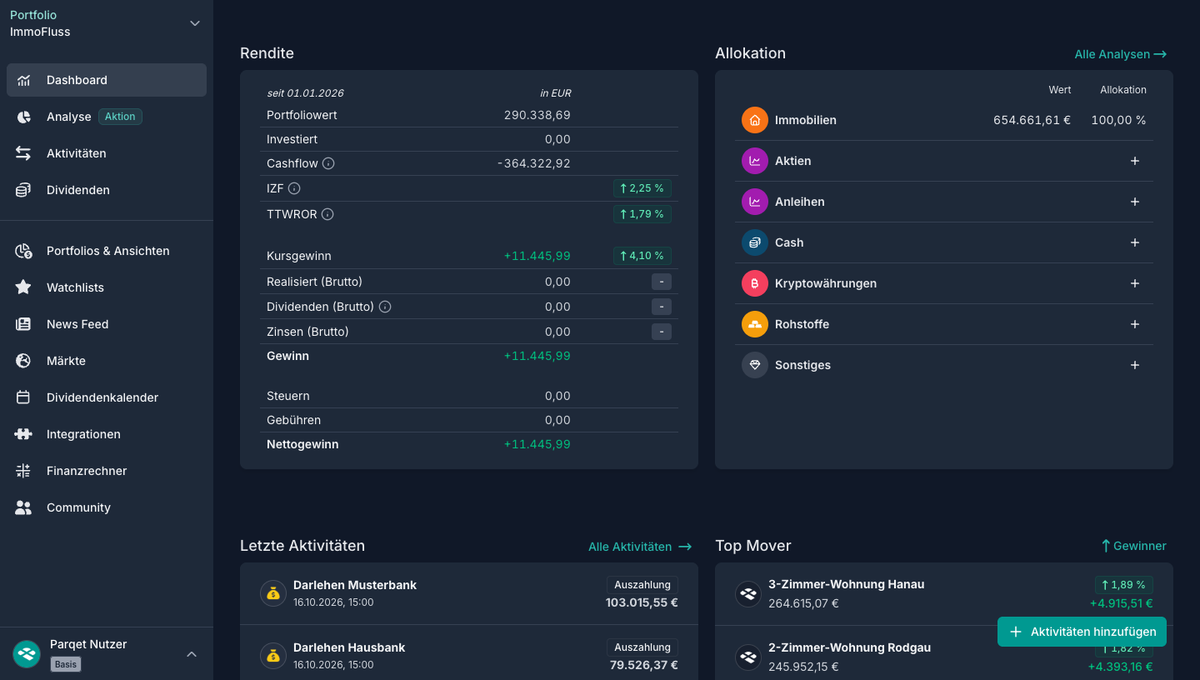Click the Sonstiges diamond icon

(x=754, y=366)
